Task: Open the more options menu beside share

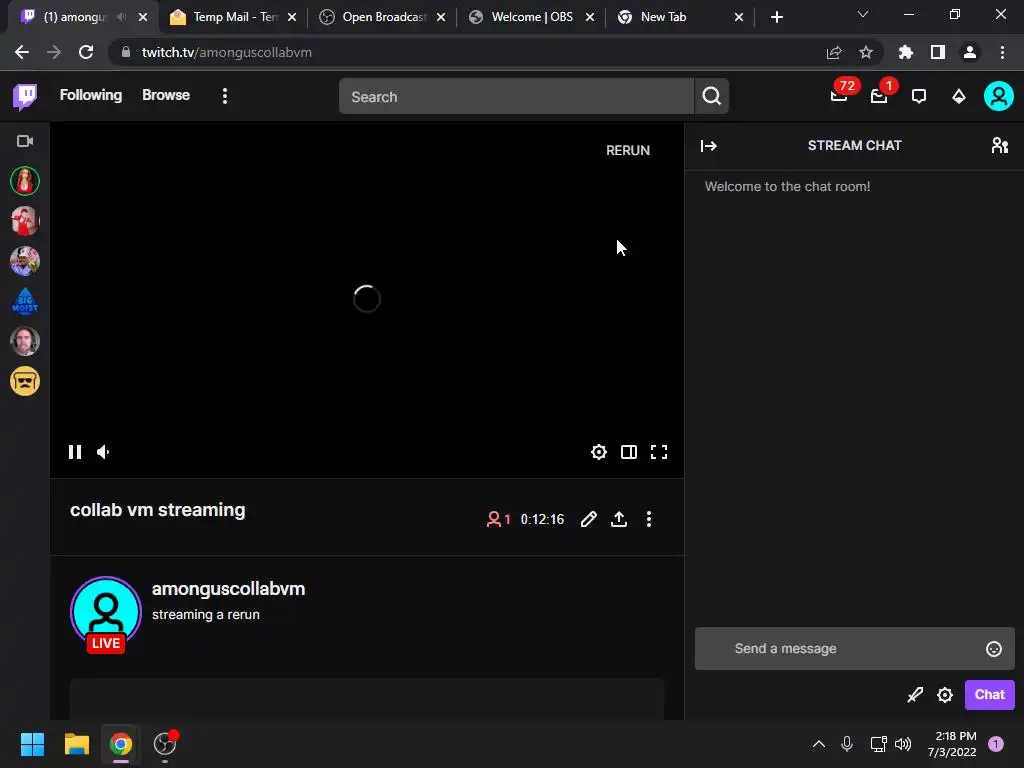Action: point(648,519)
